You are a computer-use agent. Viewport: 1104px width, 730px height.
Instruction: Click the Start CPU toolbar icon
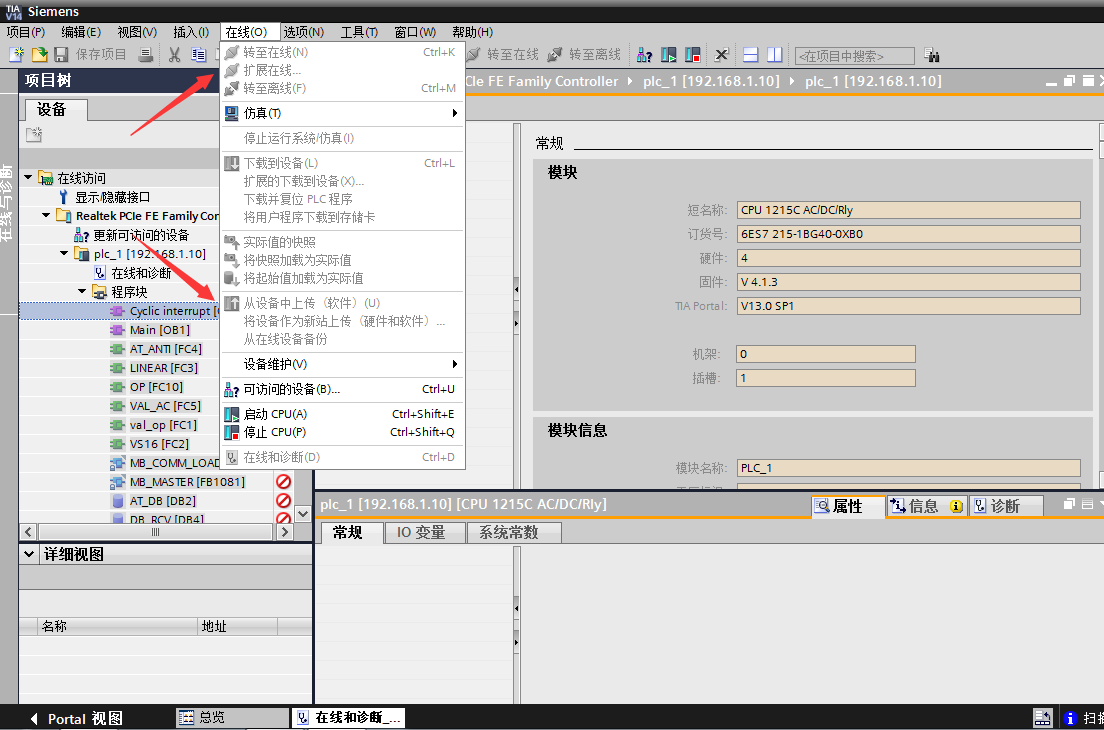coord(669,55)
